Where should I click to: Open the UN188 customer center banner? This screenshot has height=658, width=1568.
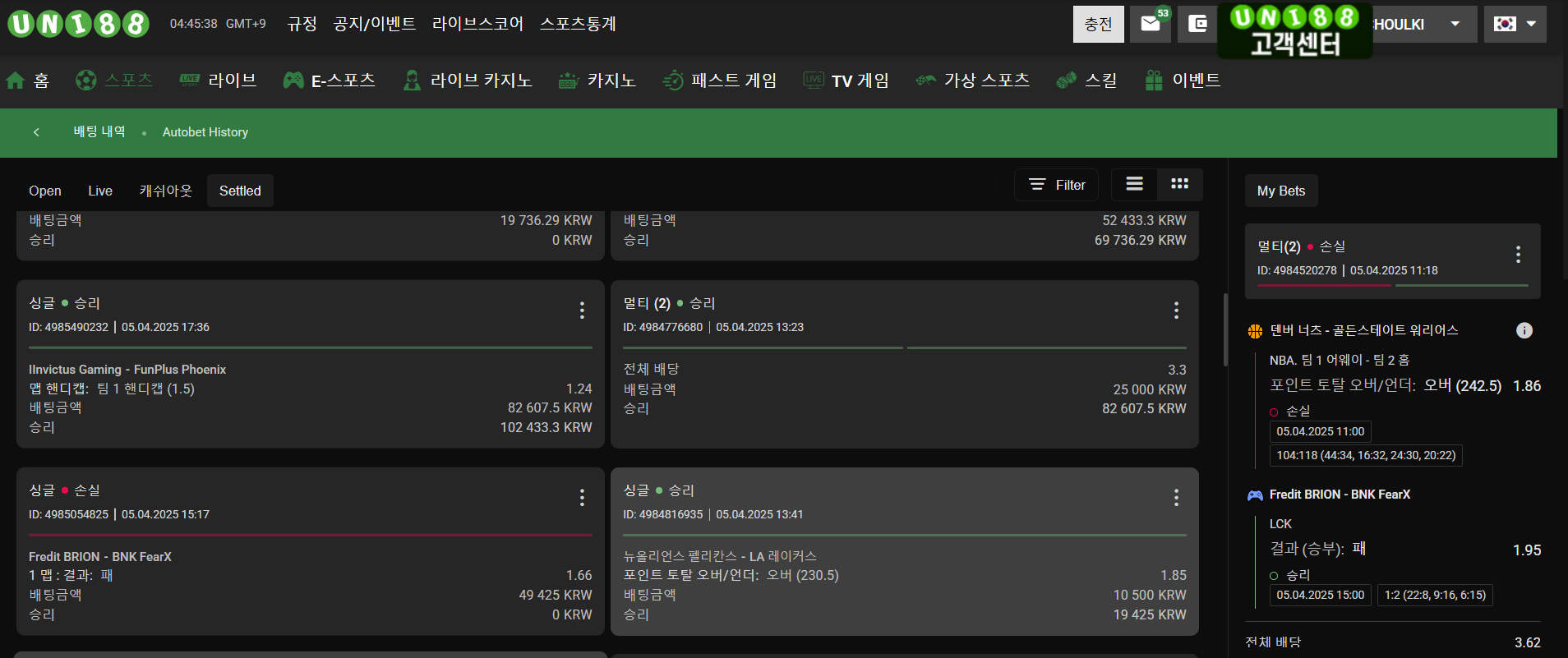(1295, 31)
